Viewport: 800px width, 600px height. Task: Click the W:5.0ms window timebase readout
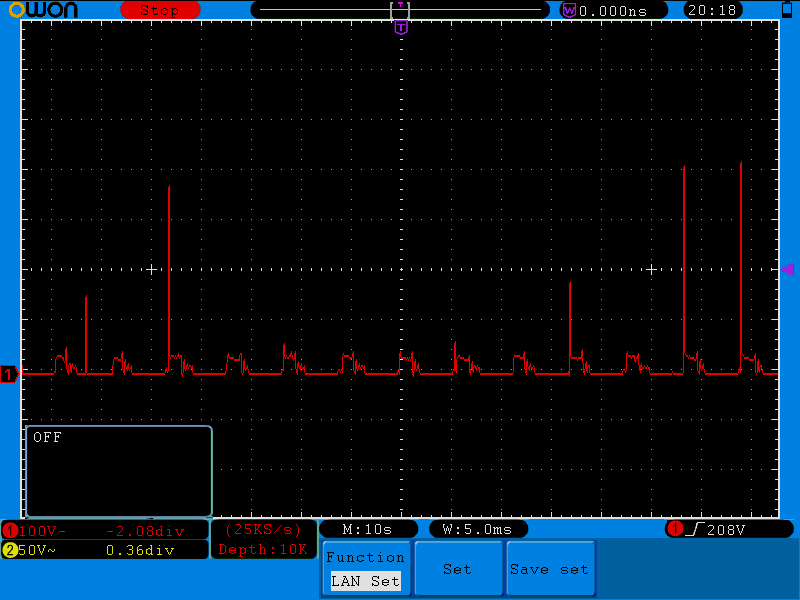click(x=478, y=530)
